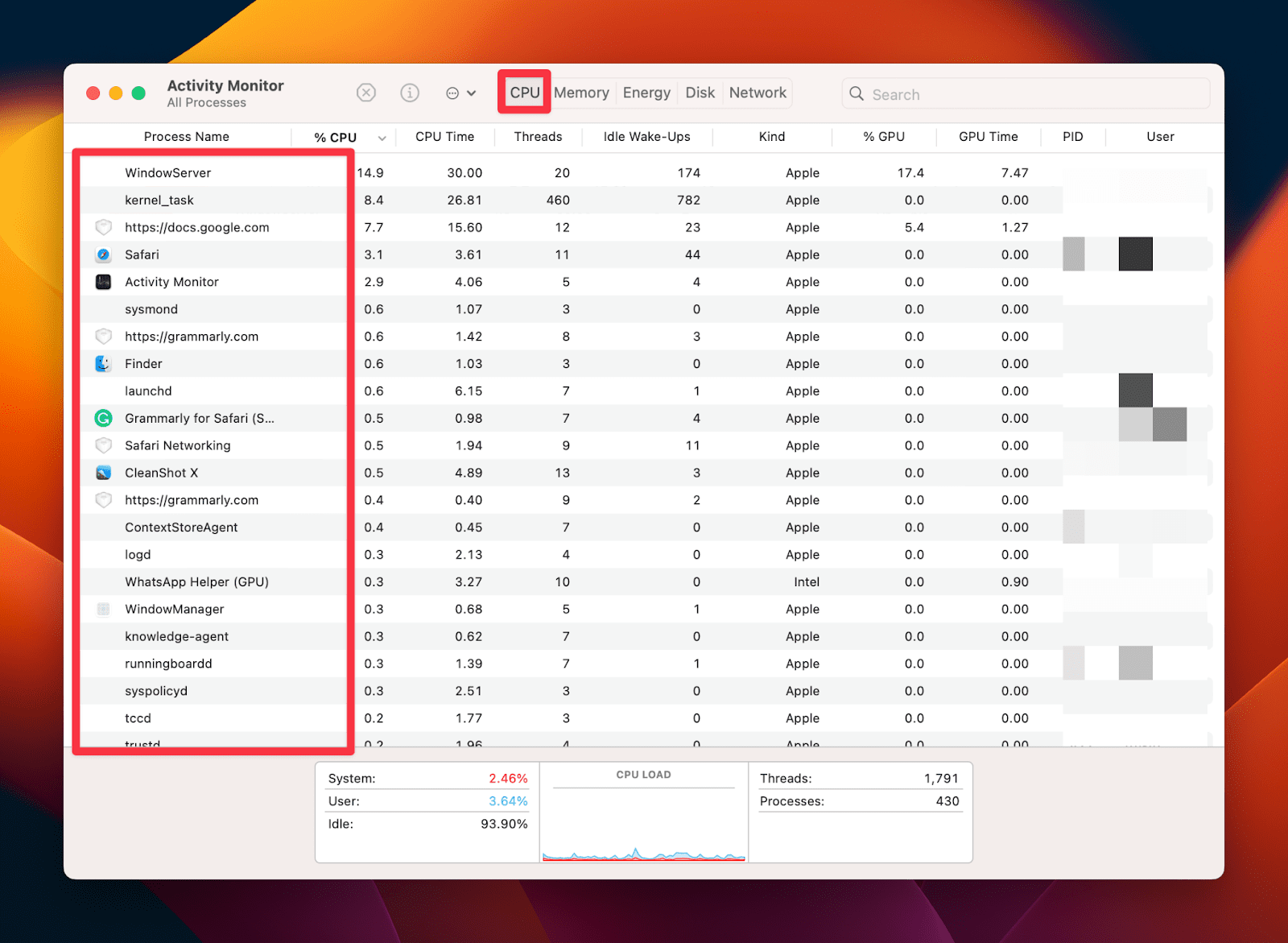Viewport: 1288px width, 943px height.
Task: Click the quit process (X) toolbar icon
Action: click(366, 93)
